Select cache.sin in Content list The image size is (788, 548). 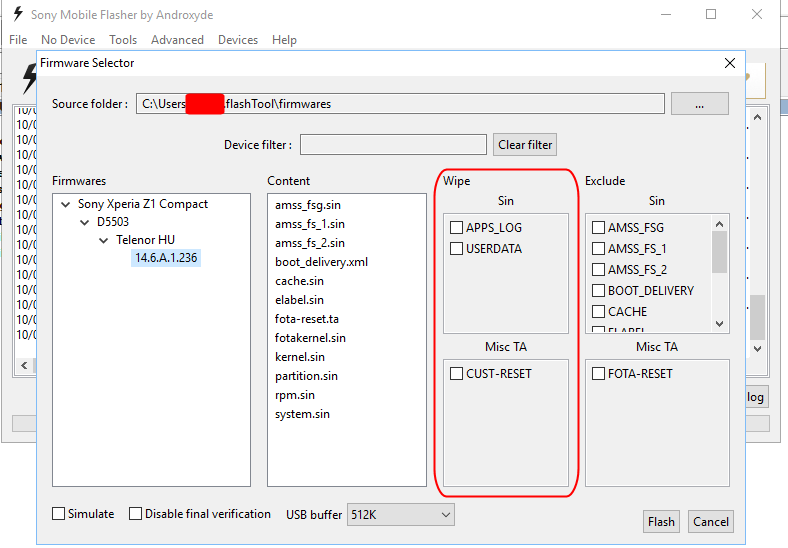tap(299, 281)
